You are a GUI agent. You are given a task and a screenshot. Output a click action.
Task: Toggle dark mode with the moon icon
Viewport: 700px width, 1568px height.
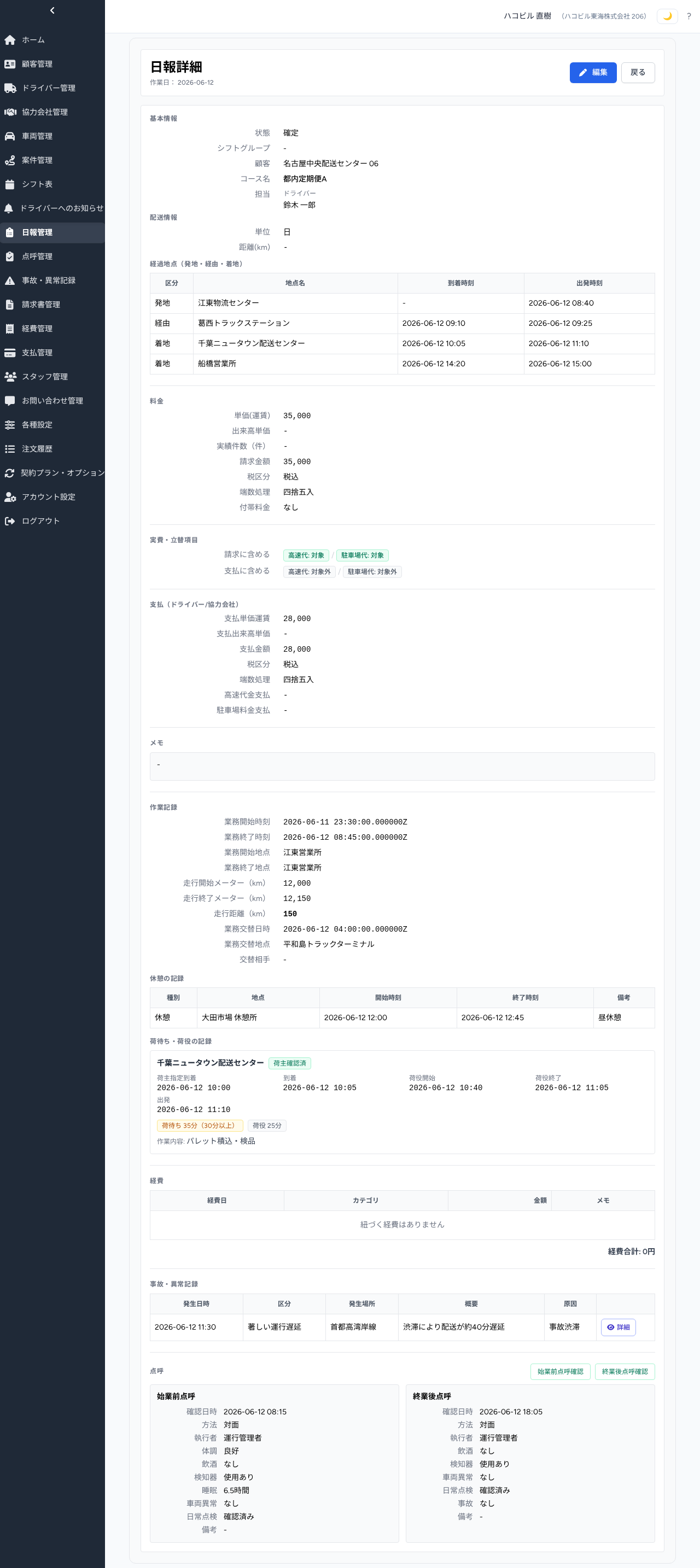click(667, 16)
